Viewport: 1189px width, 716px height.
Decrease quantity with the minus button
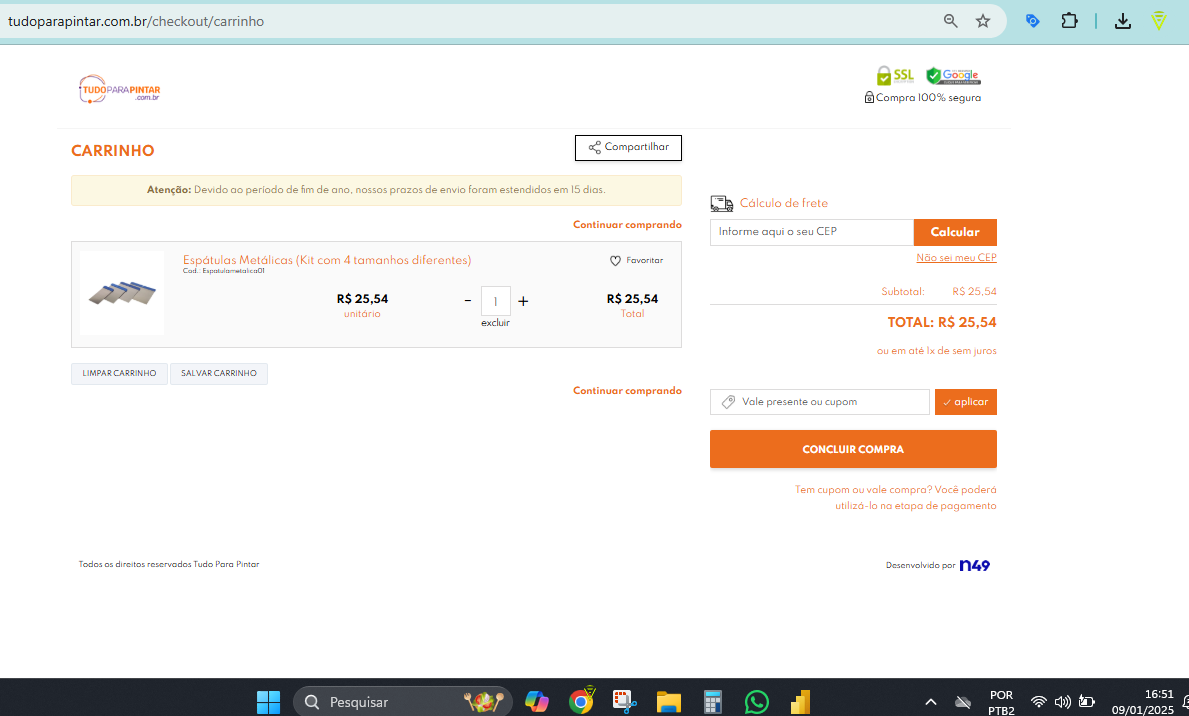tap(467, 301)
